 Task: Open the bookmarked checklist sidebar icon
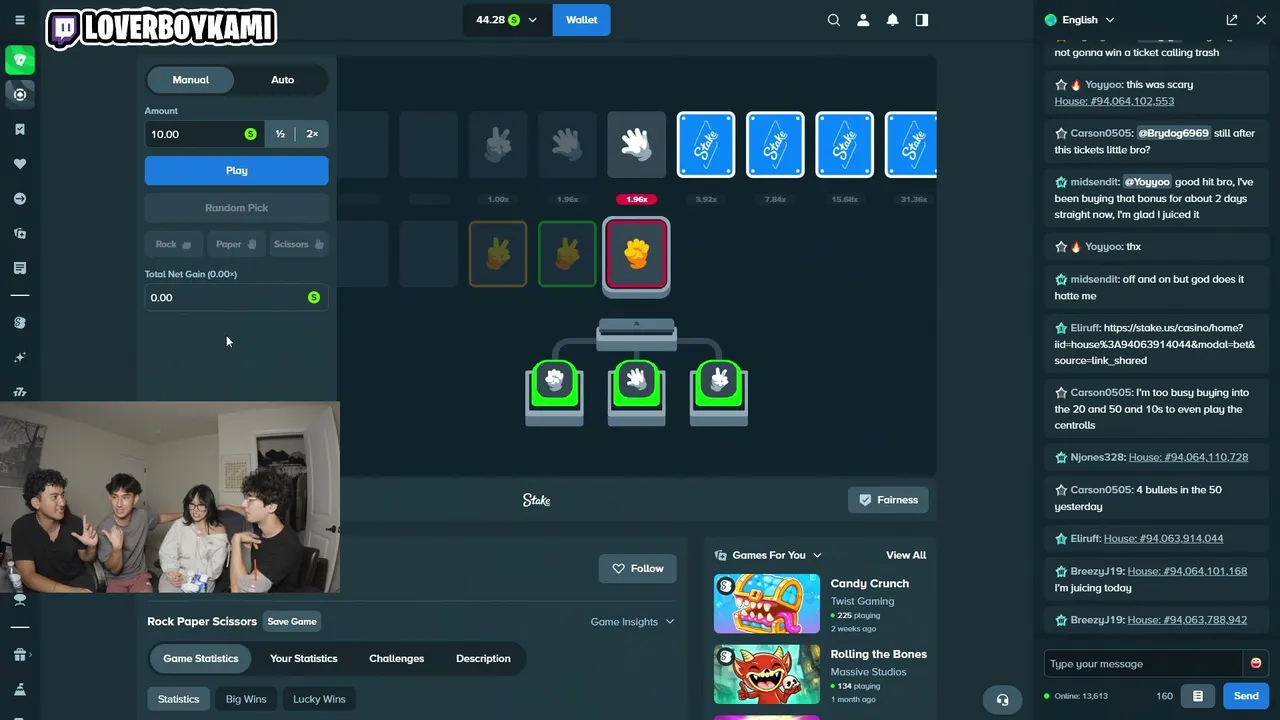click(x=20, y=129)
